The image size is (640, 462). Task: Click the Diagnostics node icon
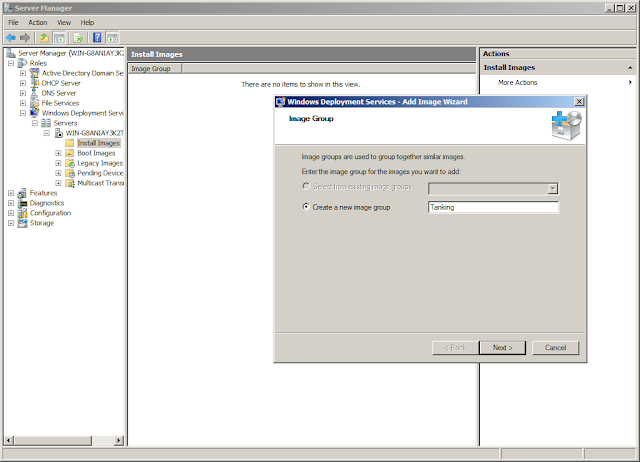23,203
